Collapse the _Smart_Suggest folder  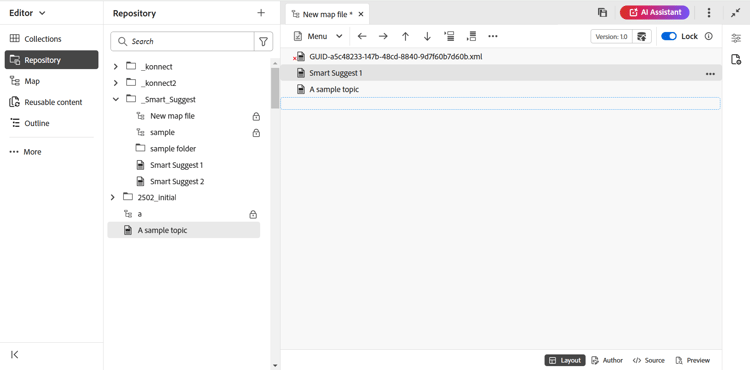115,99
